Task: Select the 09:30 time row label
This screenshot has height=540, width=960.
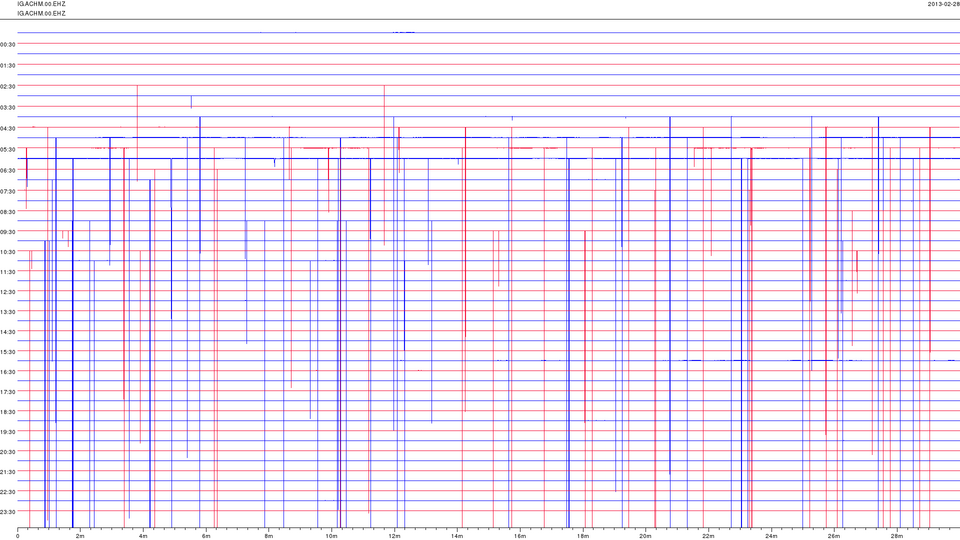Action: point(8,232)
